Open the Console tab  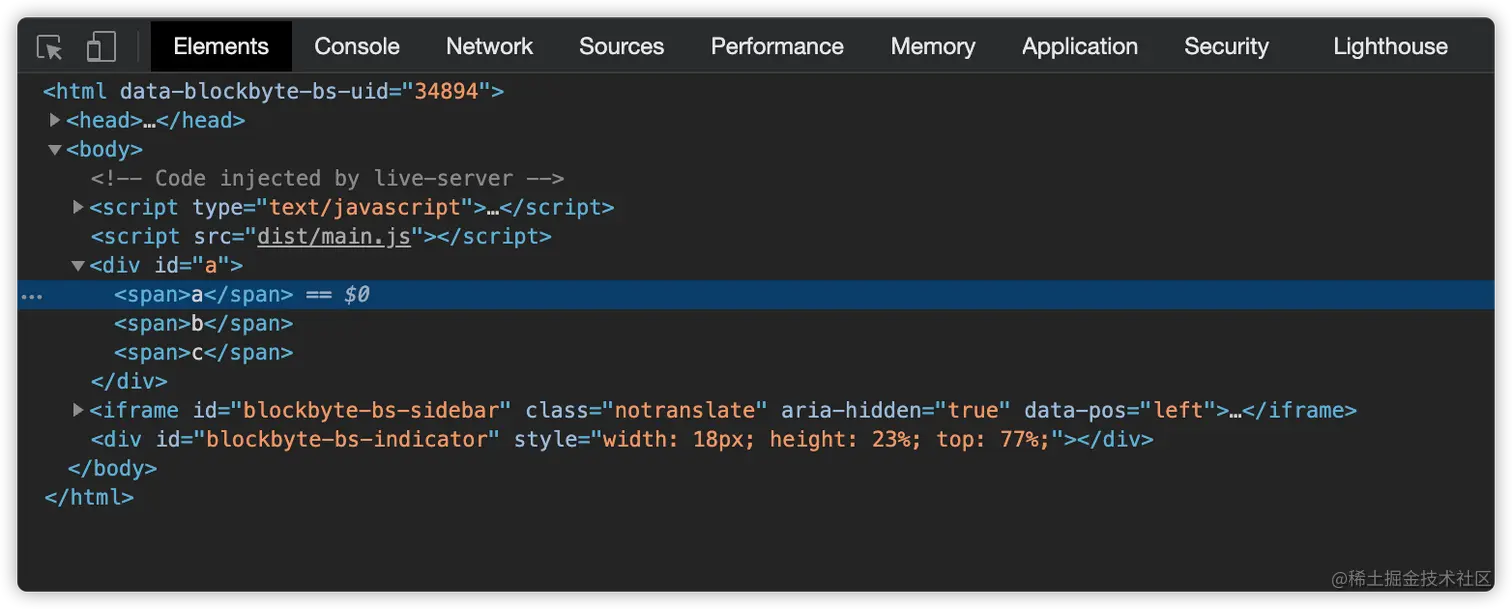tap(357, 46)
